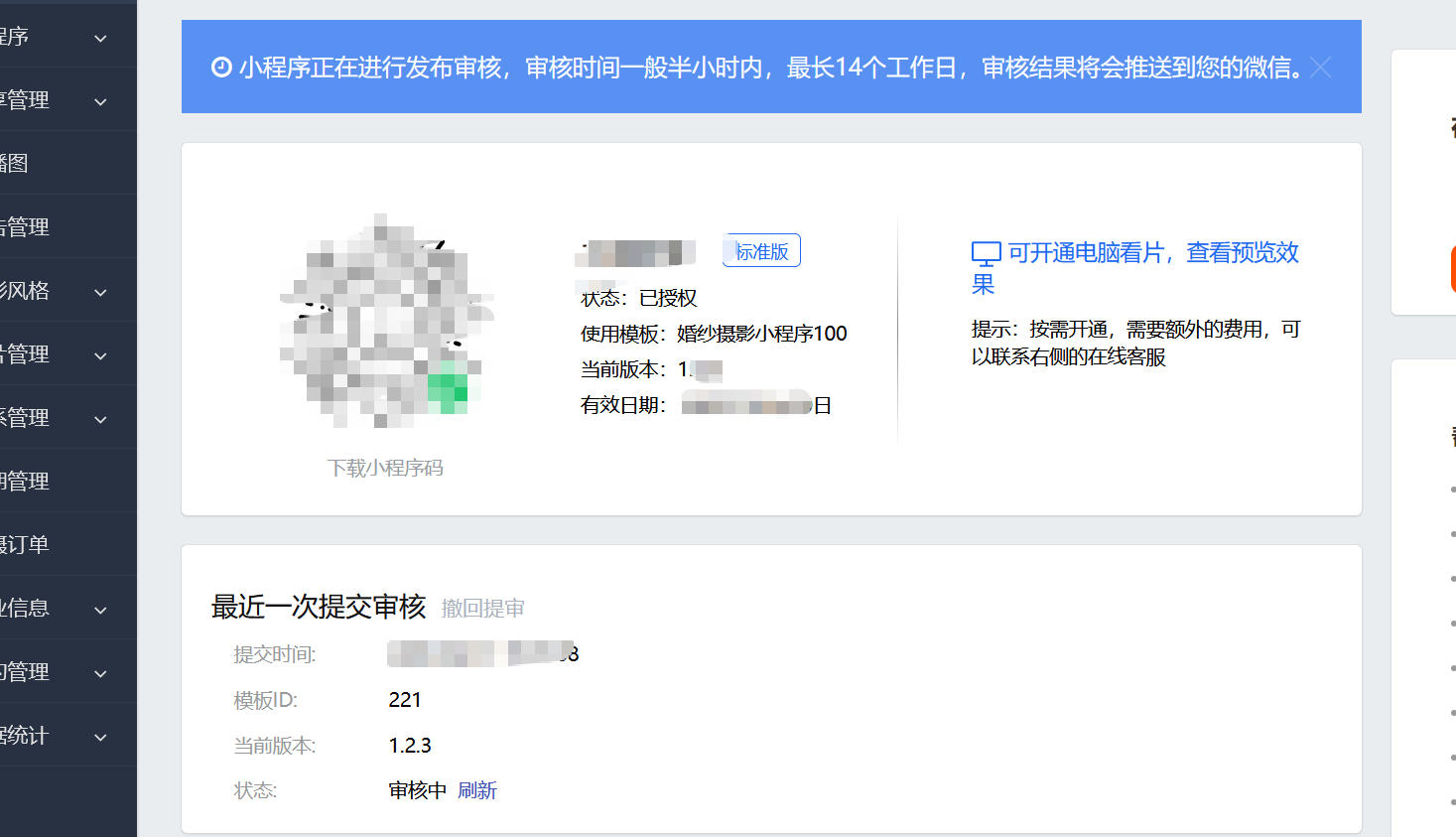Open the 订单 sidebar menu item
The image size is (1456, 837).
(x=25, y=544)
